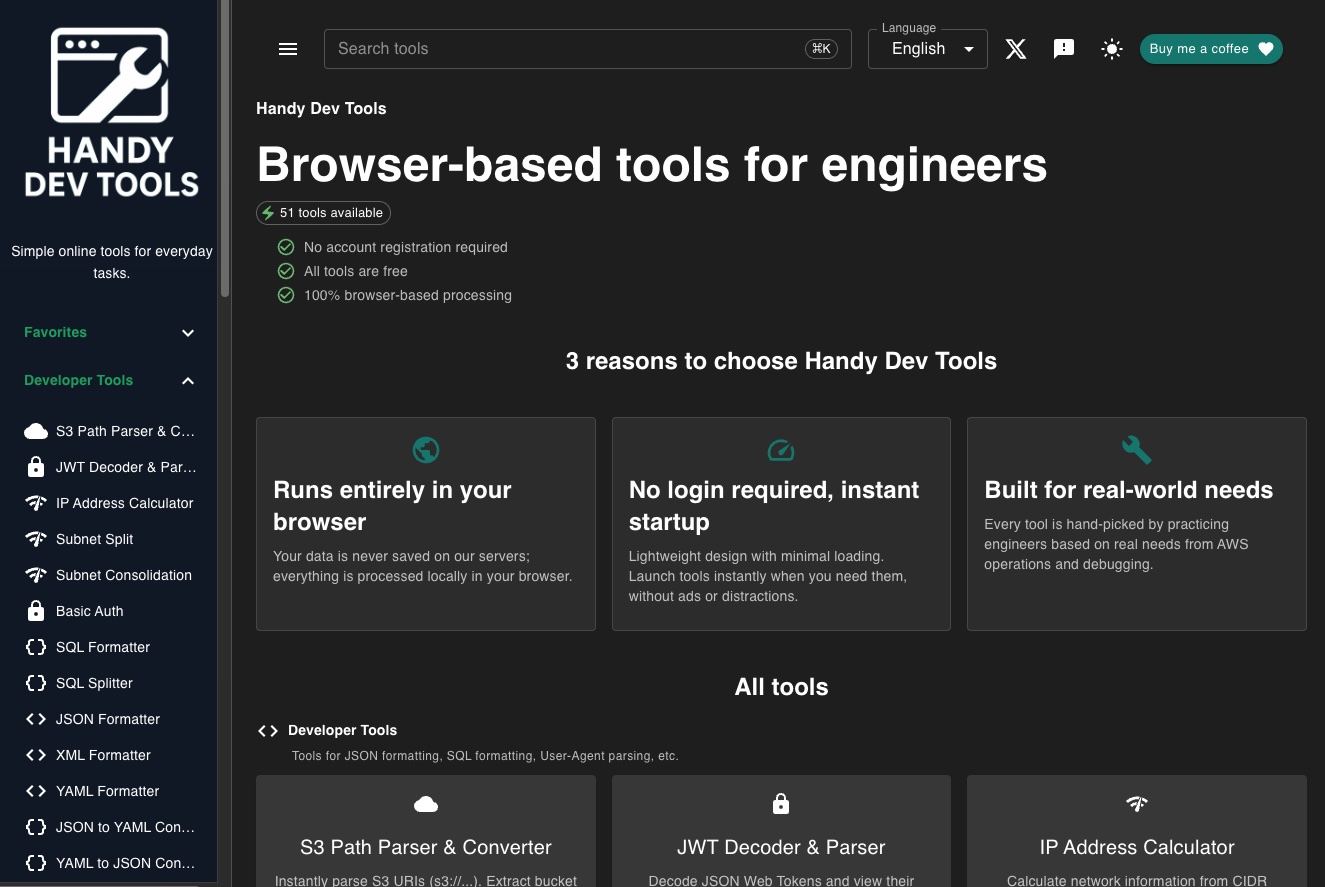
Task: Click the cloud icon on S3 Path Parser card
Action: 426,804
